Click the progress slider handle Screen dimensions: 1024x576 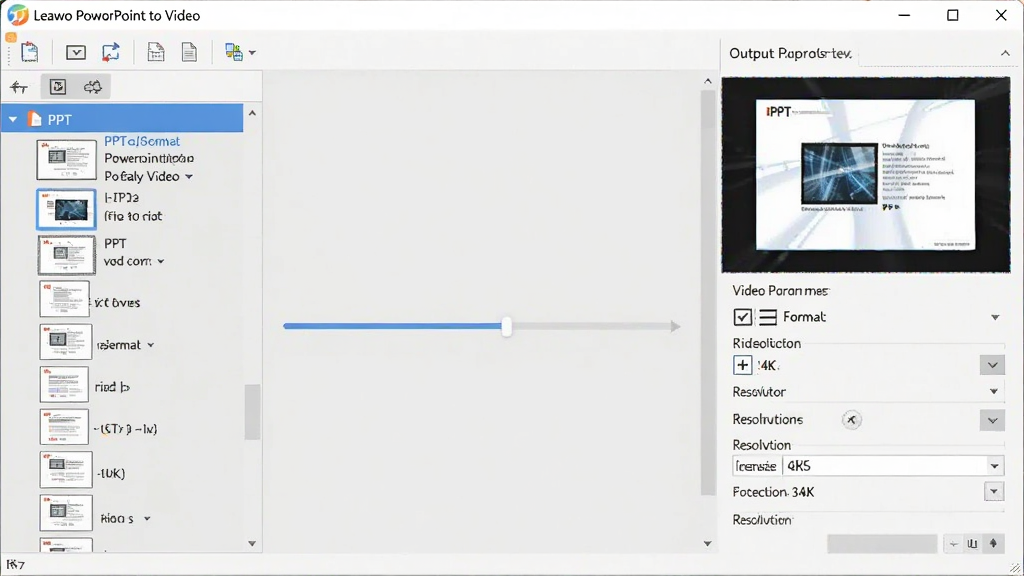[507, 326]
